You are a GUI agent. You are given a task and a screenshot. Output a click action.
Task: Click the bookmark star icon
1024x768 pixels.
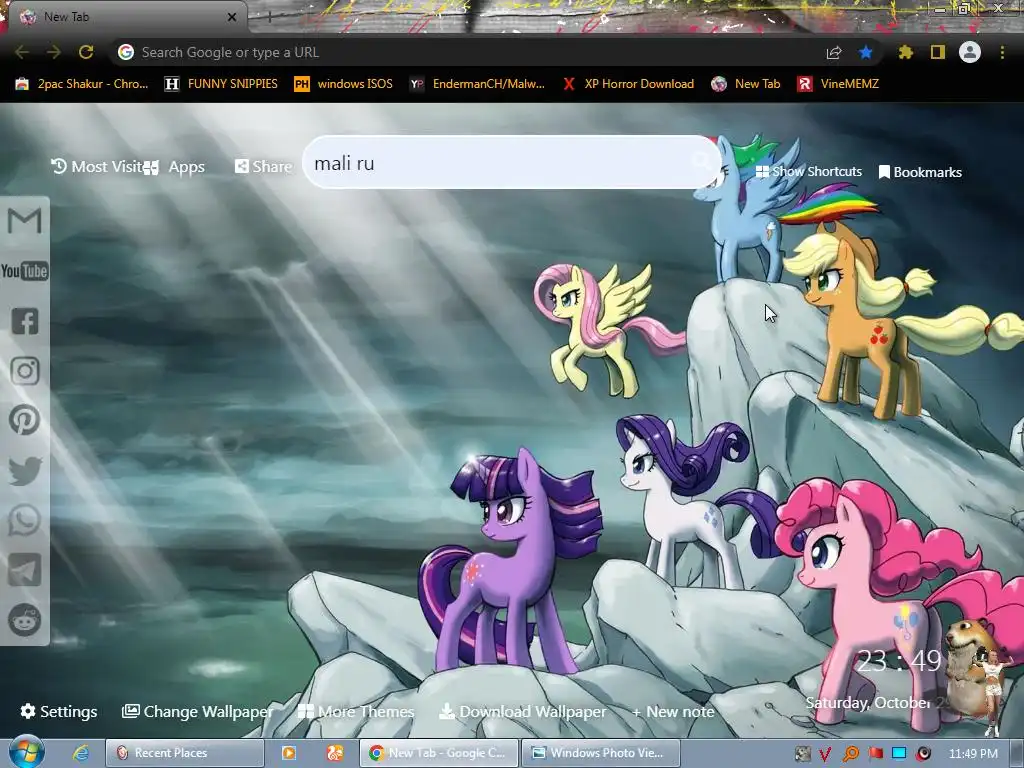(866, 52)
